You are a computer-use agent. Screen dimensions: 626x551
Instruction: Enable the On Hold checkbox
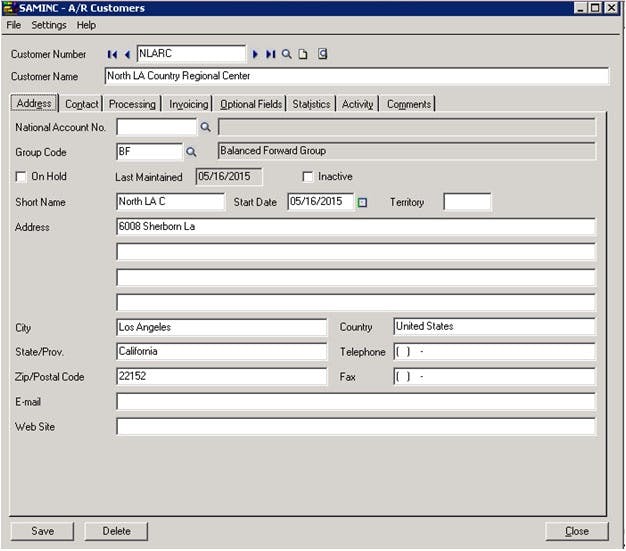pyautogui.click(x=21, y=176)
